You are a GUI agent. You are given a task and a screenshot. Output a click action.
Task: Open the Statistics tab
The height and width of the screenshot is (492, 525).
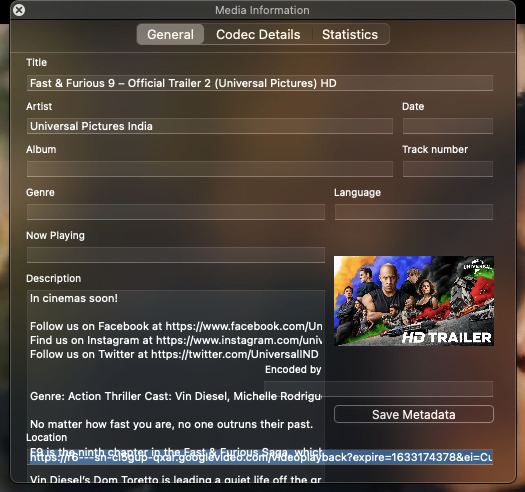pyautogui.click(x=350, y=34)
